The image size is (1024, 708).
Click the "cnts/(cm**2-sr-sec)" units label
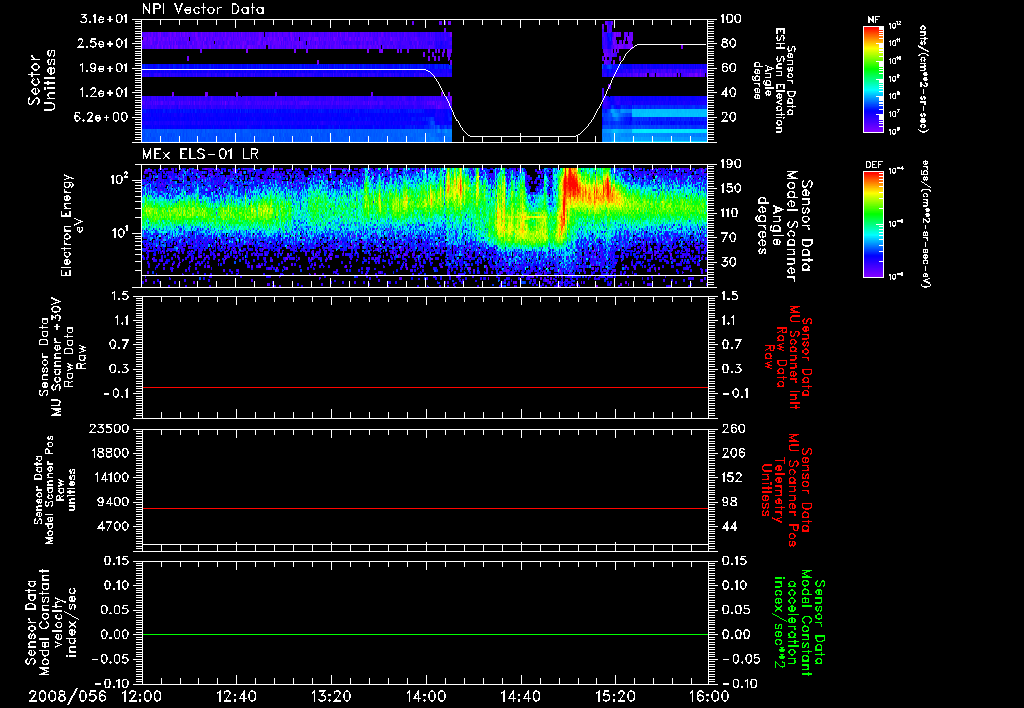point(922,78)
